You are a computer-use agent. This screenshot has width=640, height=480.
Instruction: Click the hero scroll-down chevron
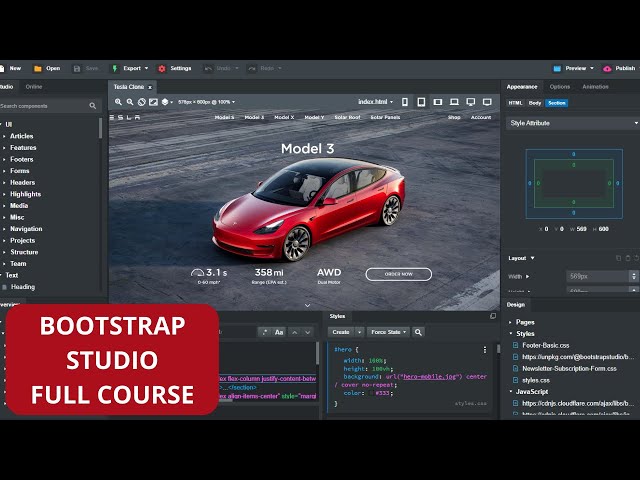pyautogui.click(x=307, y=305)
